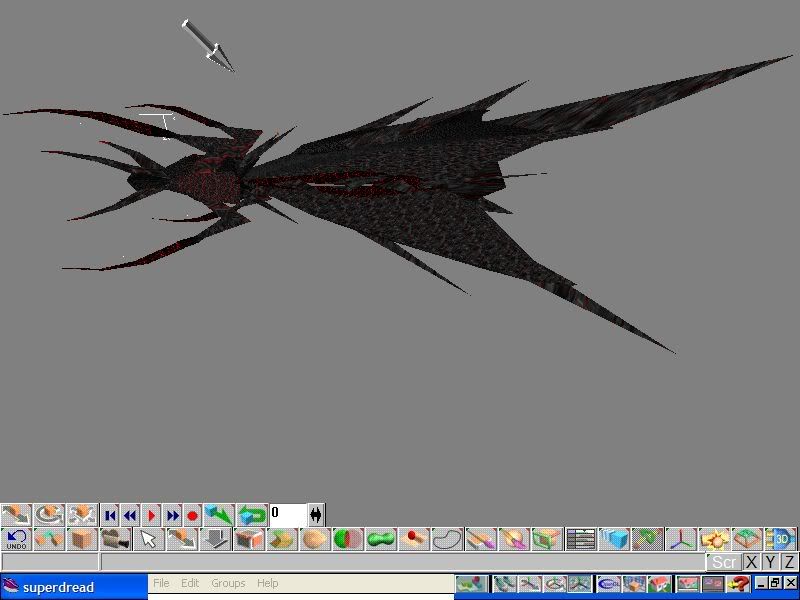
Task: Select the yellow-green sweep tool
Action: click(x=282, y=539)
